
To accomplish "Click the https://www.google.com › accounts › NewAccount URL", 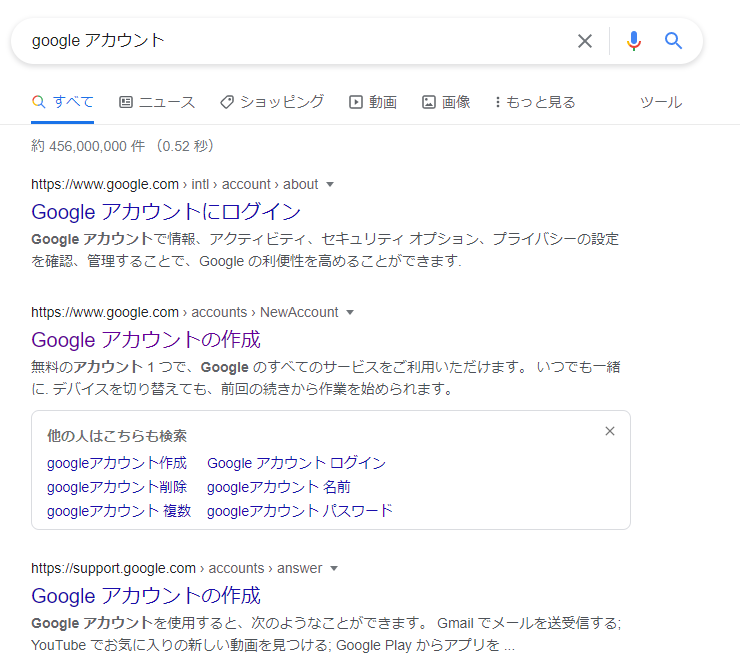I will (185, 312).
